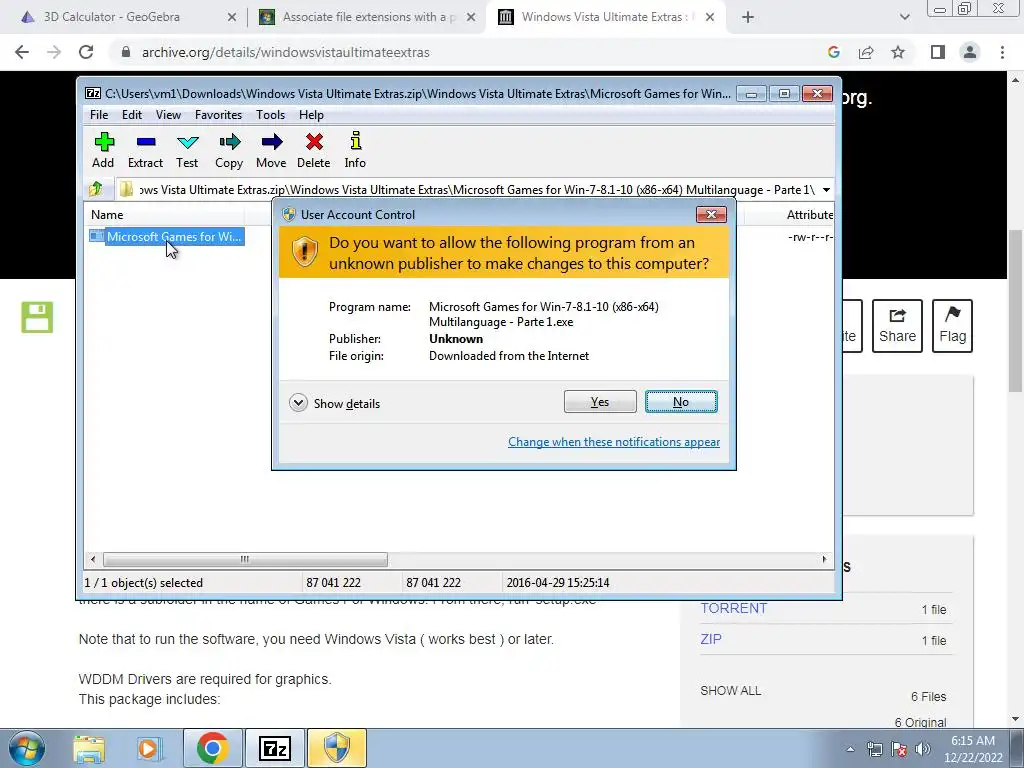Click the Add button in 7-Zip toolbar

click(103, 151)
